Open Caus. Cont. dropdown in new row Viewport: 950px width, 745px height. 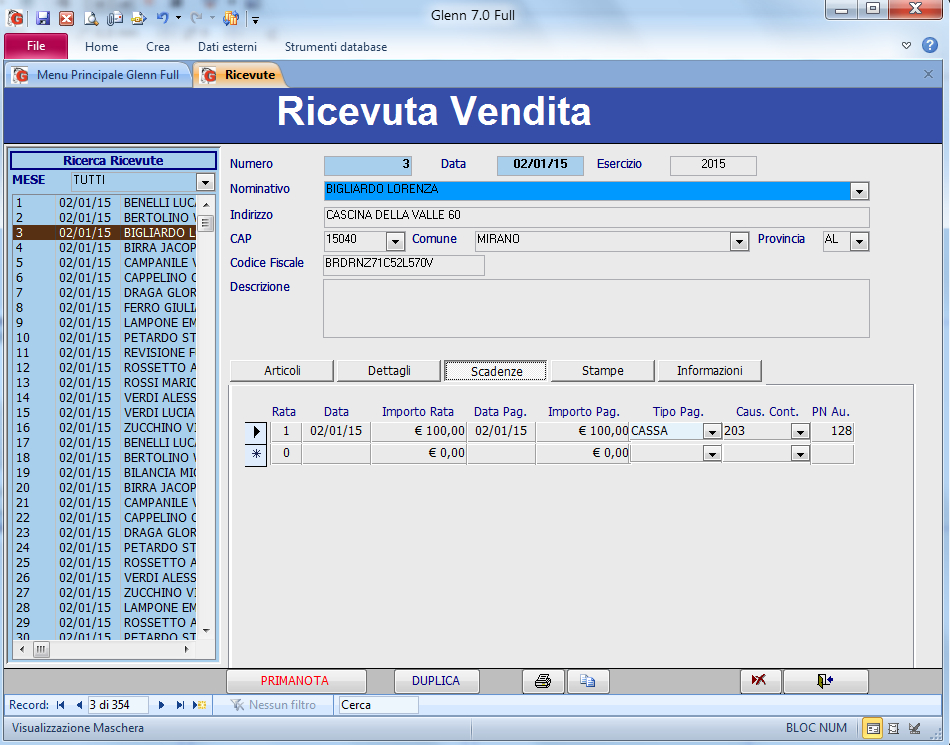(800, 454)
